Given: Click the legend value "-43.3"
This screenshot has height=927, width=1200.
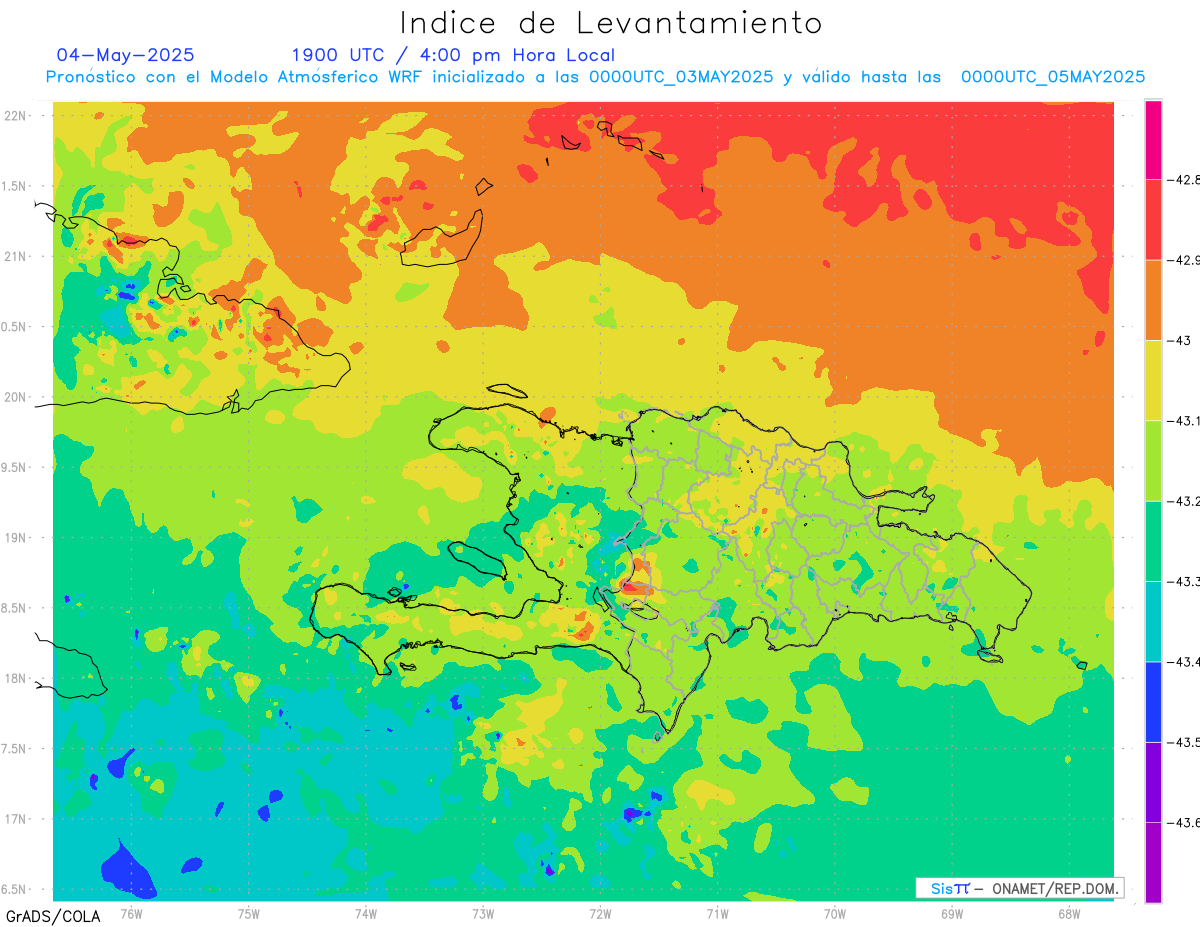Looking at the screenshot, I should (x=1182, y=581).
